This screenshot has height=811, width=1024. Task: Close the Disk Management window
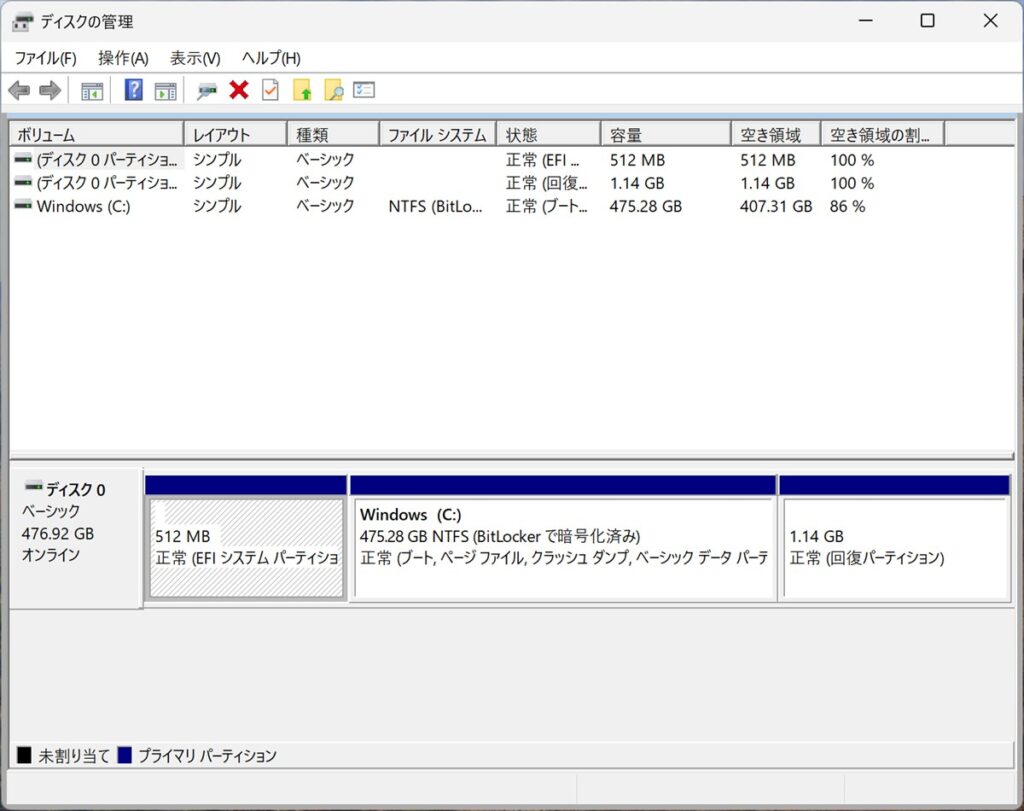[x=990, y=21]
